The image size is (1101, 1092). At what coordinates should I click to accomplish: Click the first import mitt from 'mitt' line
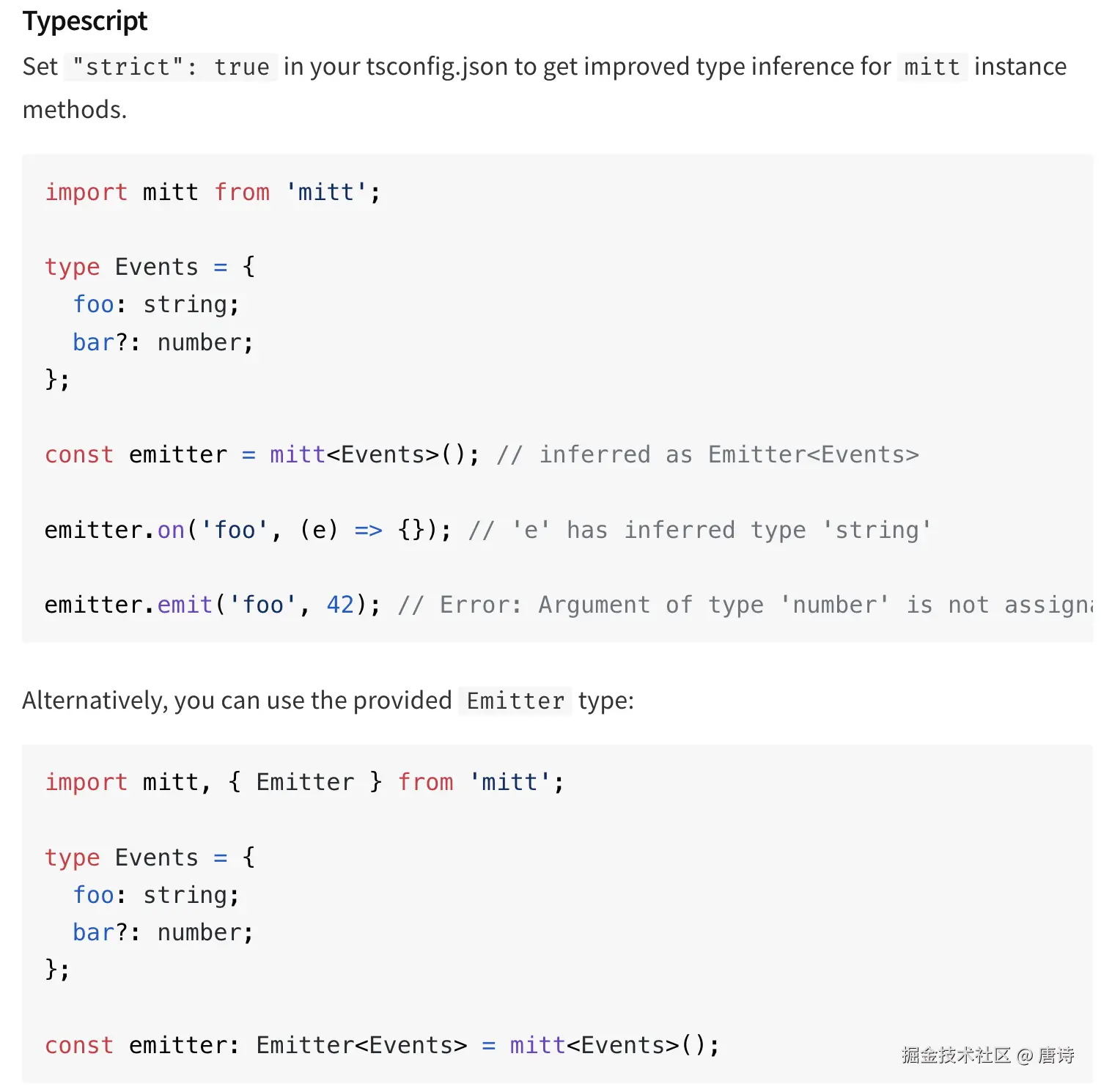pyautogui.click(x=213, y=192)
